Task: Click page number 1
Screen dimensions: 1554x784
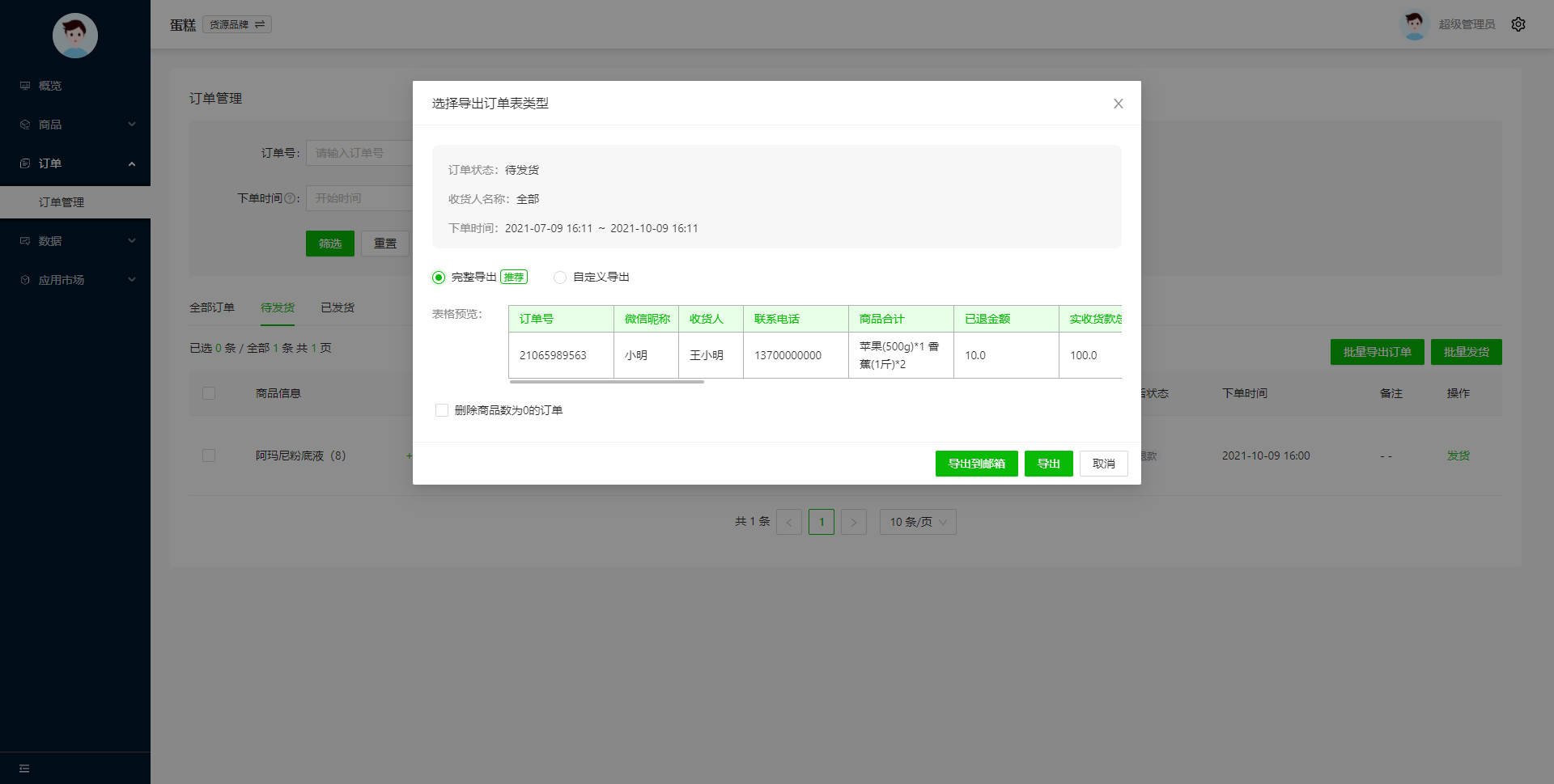Action: [822, 522]
